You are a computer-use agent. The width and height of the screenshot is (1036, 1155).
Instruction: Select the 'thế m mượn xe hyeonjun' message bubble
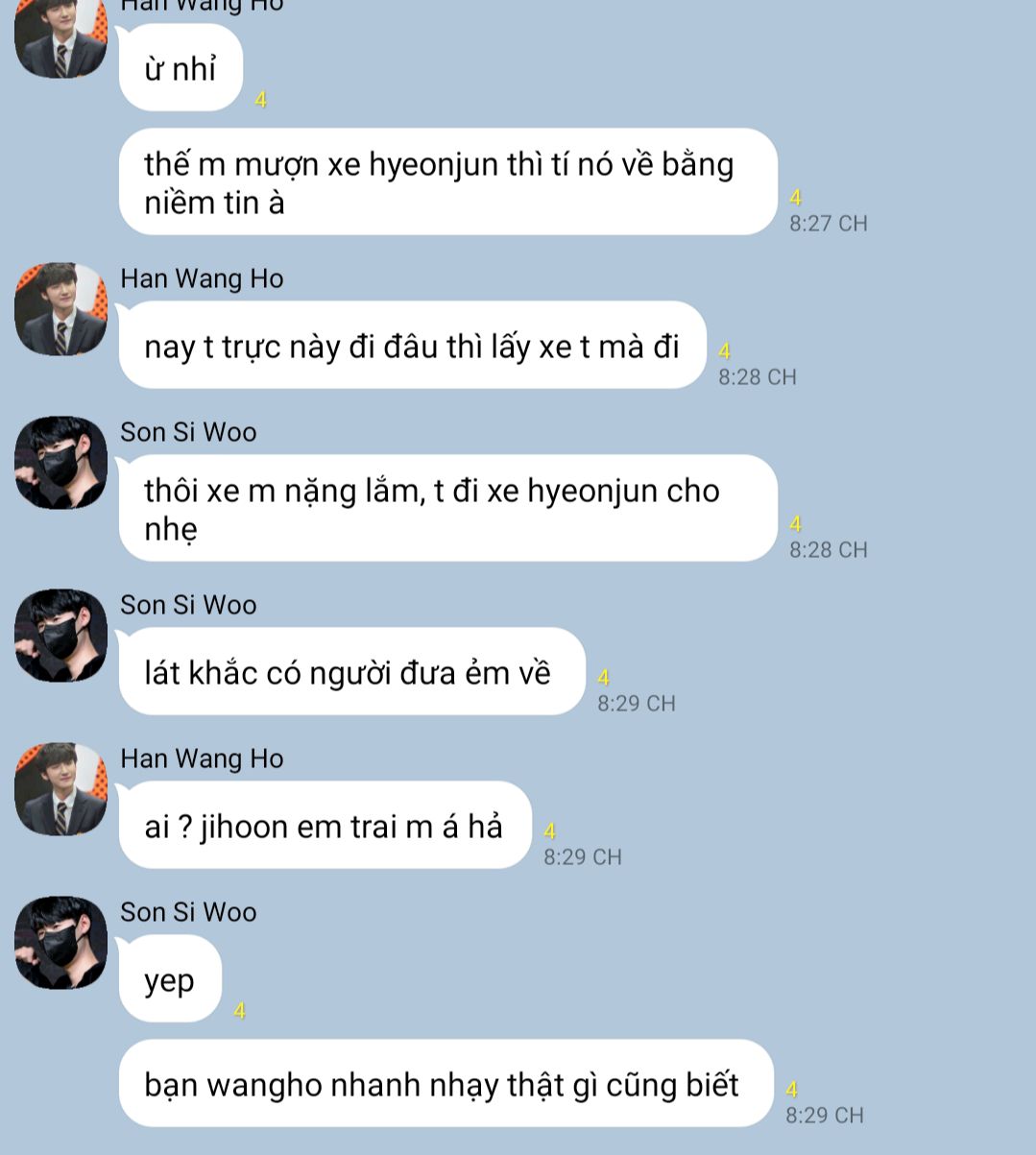click(447, 181)
